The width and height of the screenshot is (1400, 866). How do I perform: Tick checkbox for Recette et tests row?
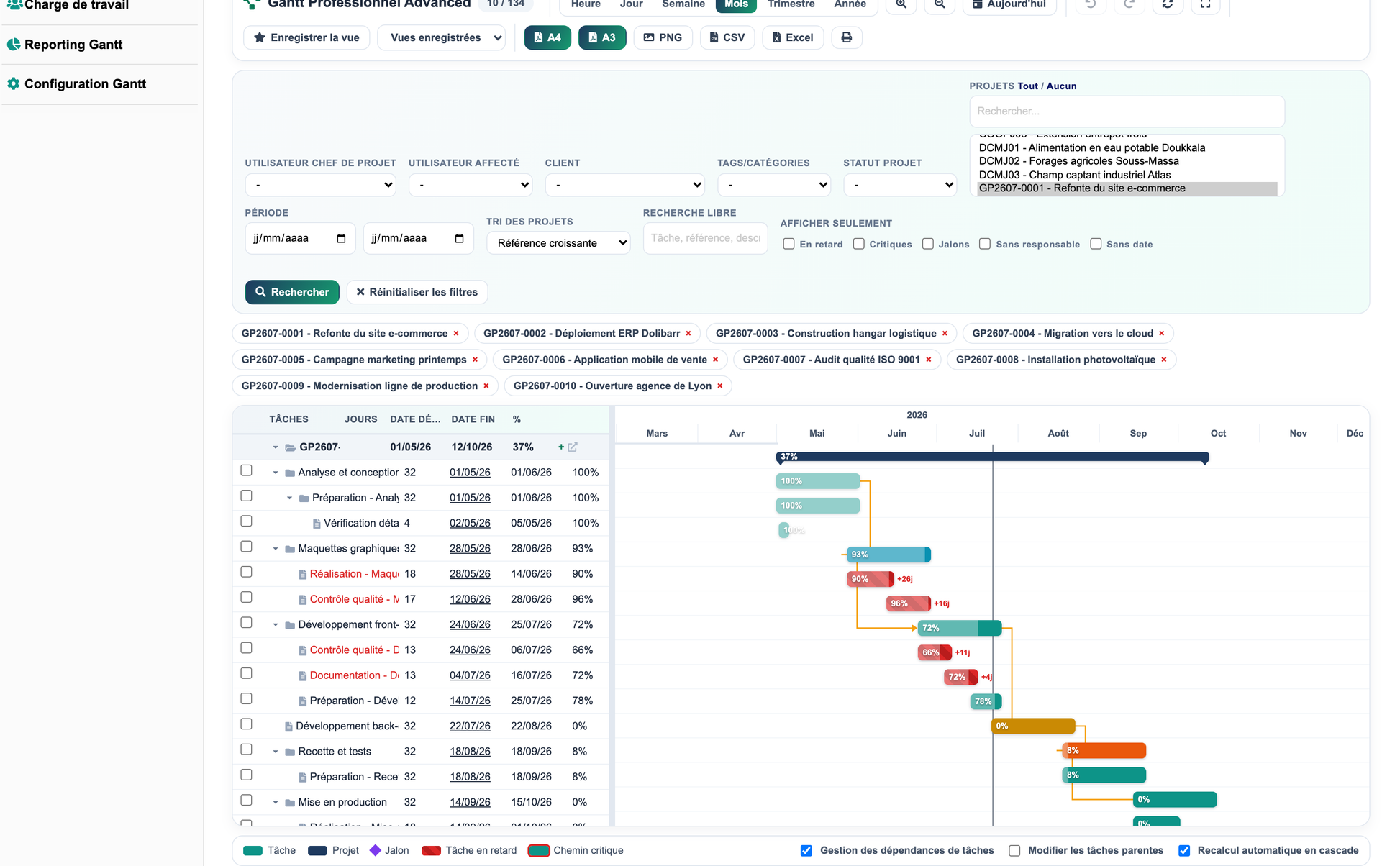tap(246, 749)
